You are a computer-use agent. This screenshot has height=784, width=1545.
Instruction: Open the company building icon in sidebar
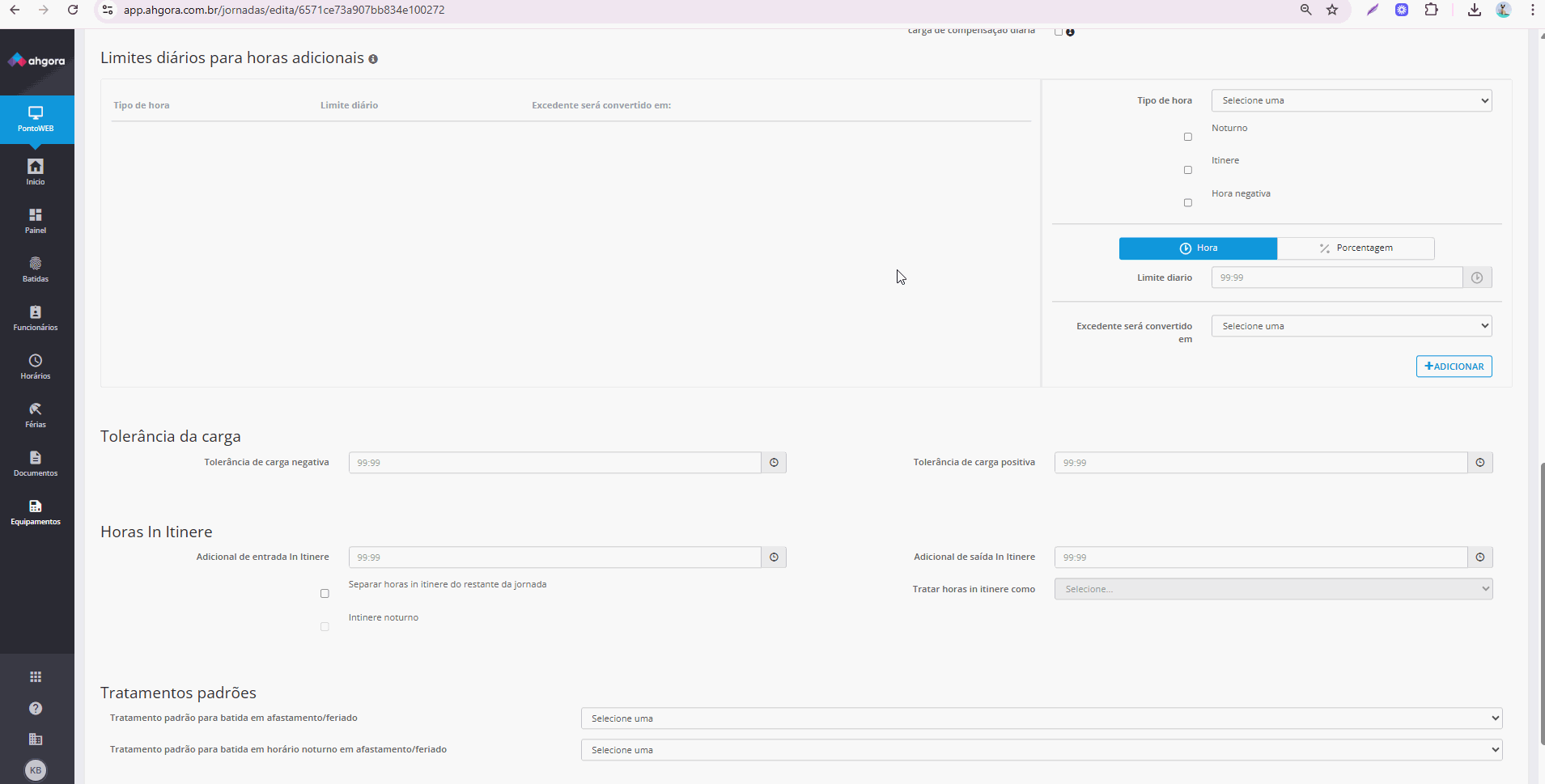point(36,739)
